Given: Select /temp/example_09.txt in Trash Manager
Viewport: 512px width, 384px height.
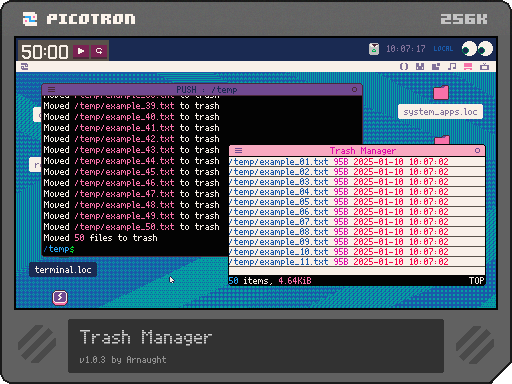Looking at the screenshot, I should point(357,242).
